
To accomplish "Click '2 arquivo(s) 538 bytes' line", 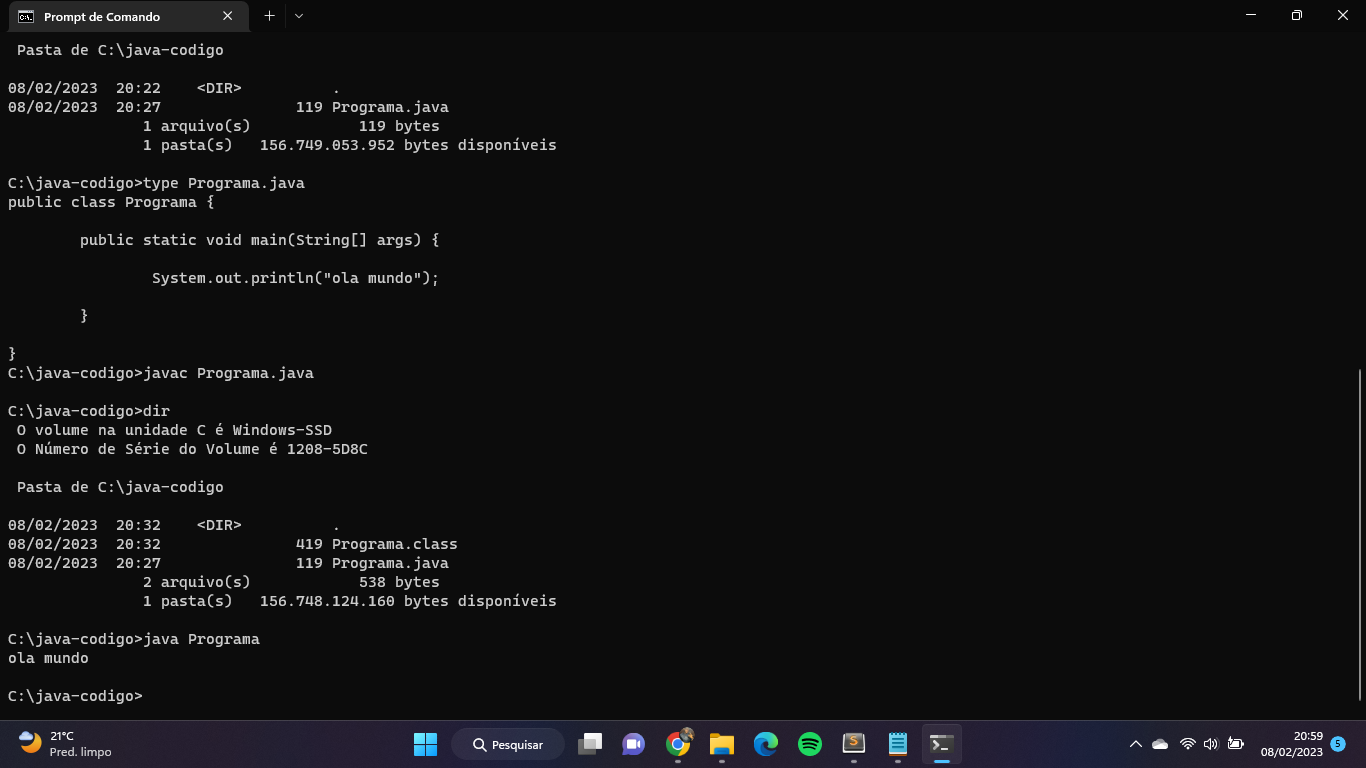I will click(x=291, y=582).
